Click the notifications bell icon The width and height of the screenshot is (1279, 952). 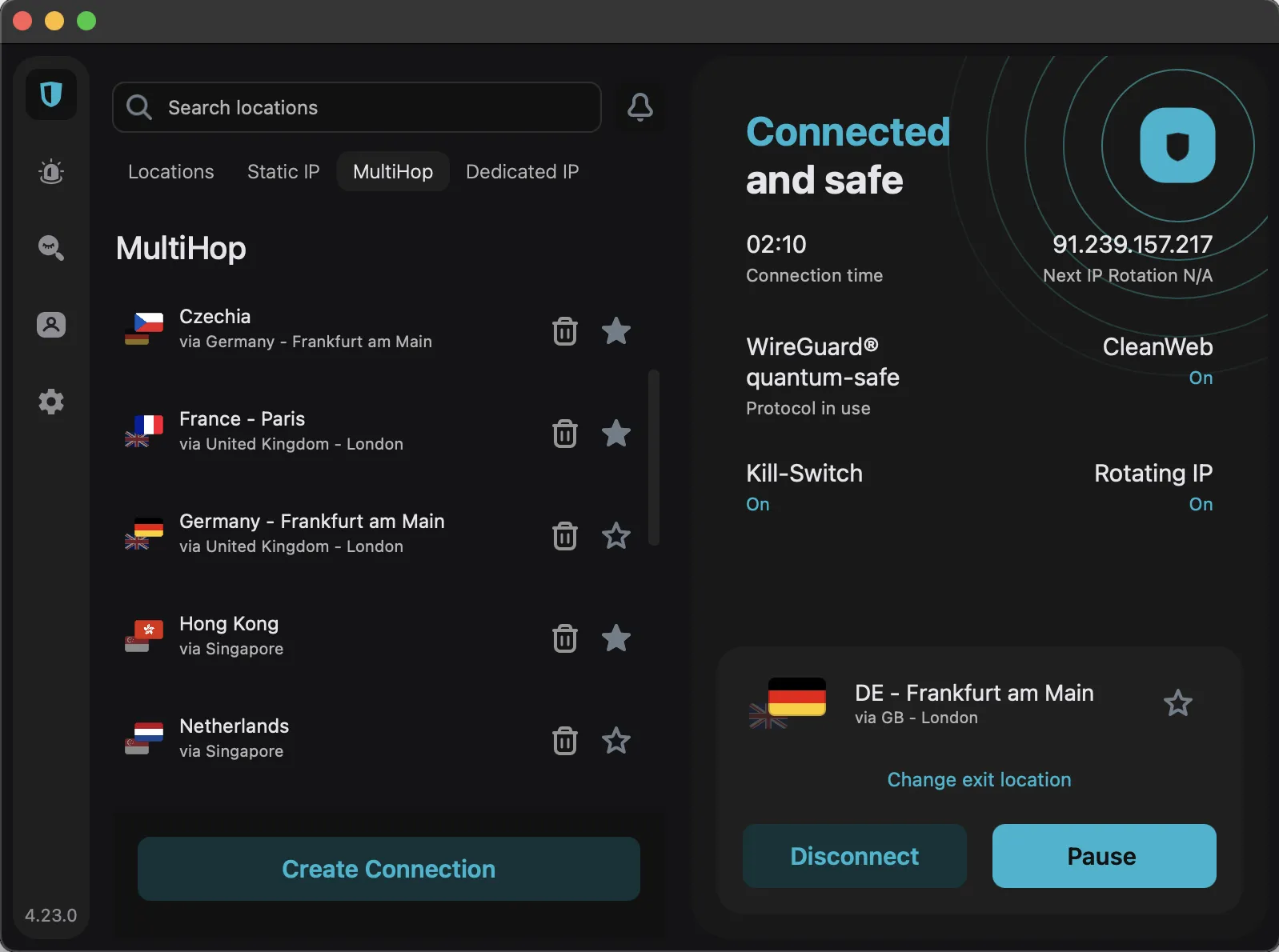639,107
